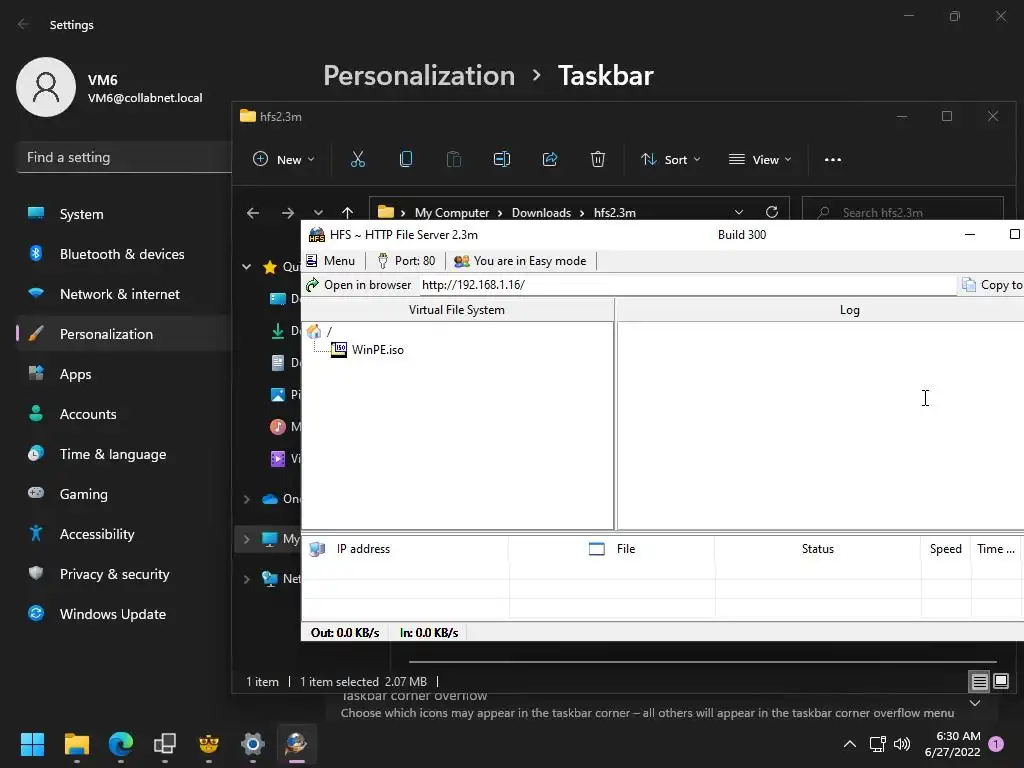The image size is (1024, 768).
Task: Click the Out: 0.0 KB/s status entry
Action: coord(345,633)
